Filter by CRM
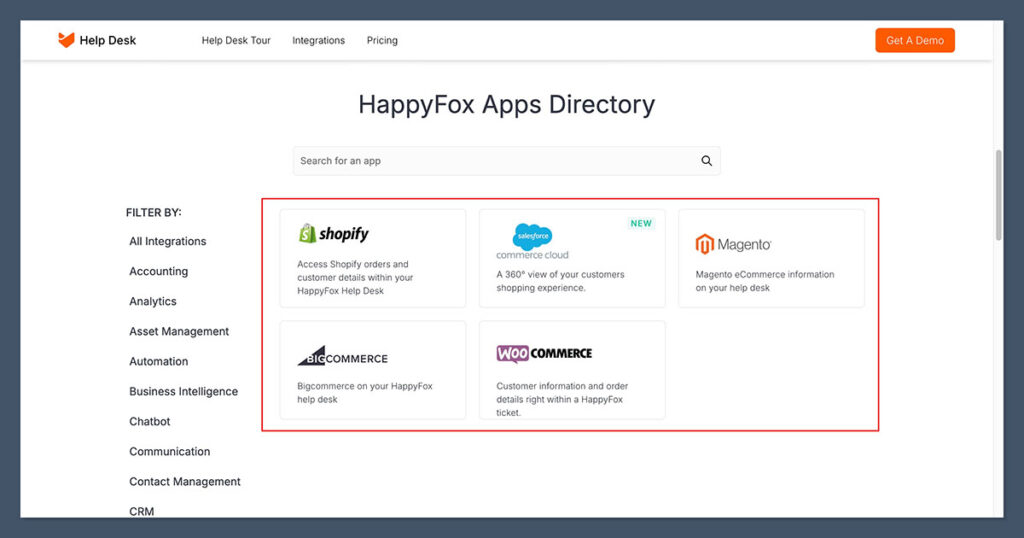This screenshot has height=538, width=1024. [142, 511]
